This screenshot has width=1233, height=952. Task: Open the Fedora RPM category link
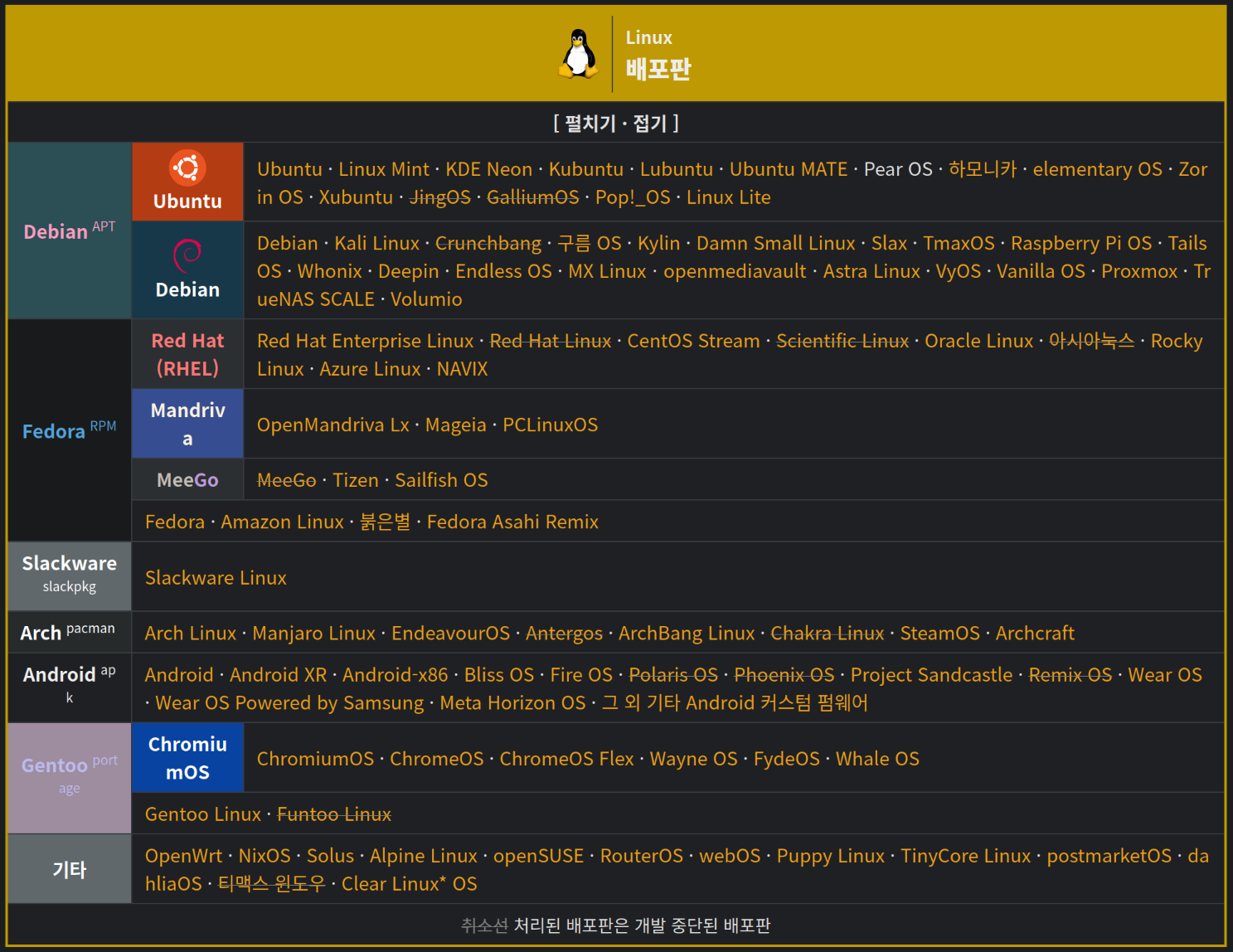[70, 430]
